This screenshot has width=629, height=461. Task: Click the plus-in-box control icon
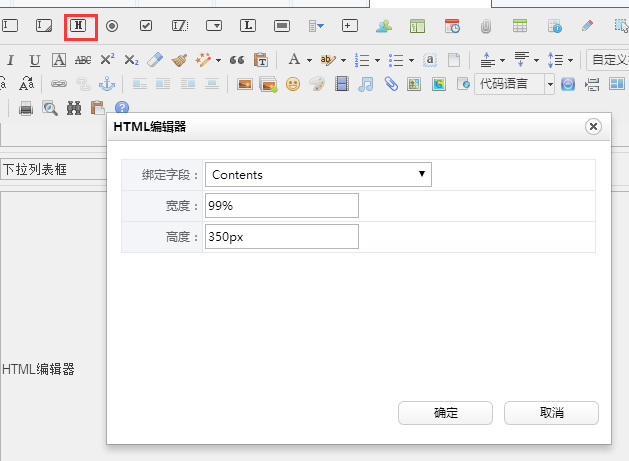pos(350,26)
